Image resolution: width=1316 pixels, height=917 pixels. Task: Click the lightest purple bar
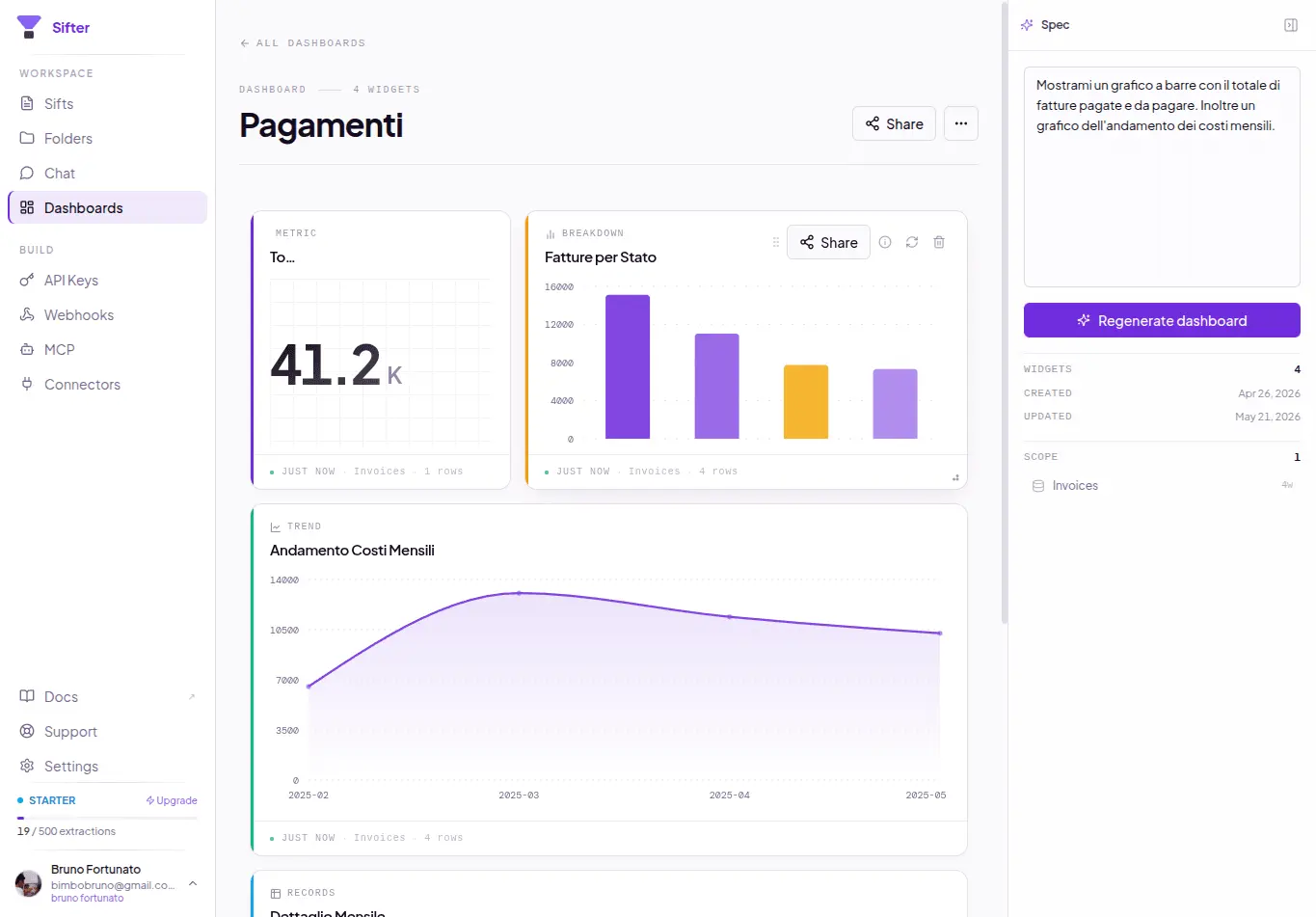(x=895, y=404)
